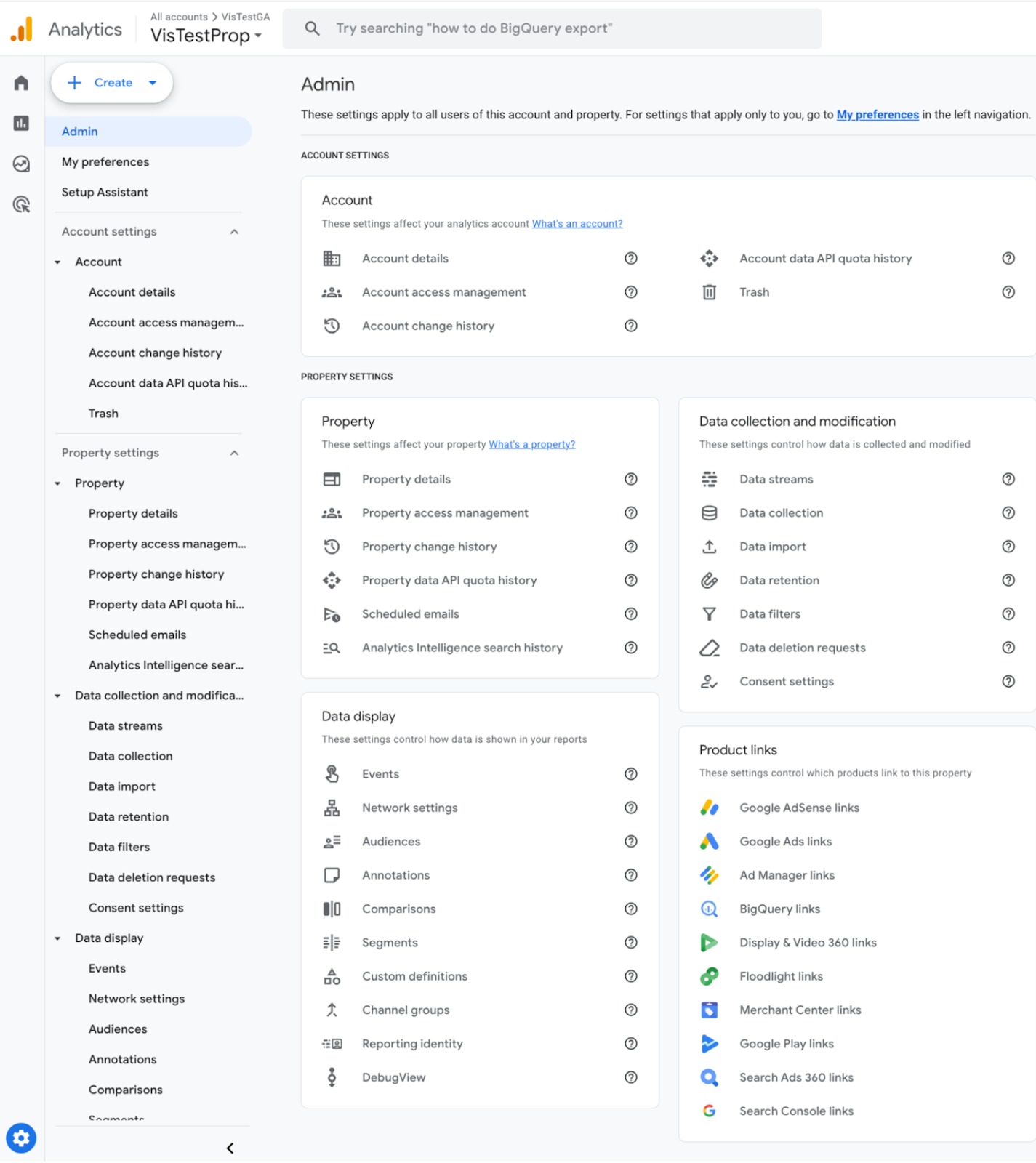
Task: Click help icon next to Account details
Action: [631, 259]
